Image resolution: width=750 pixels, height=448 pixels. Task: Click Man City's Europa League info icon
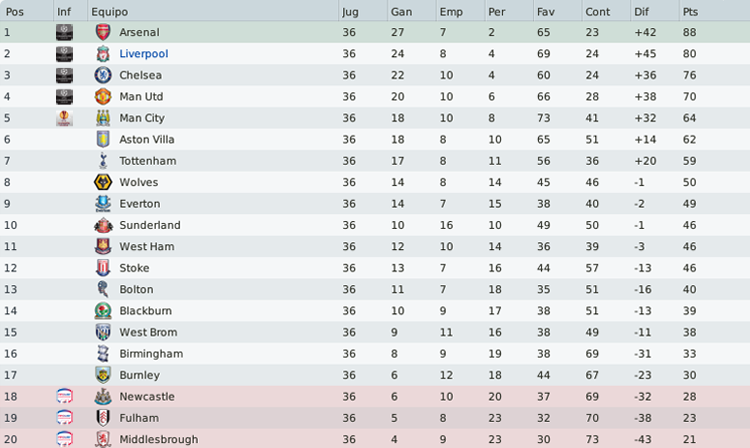tap(64, 118)
